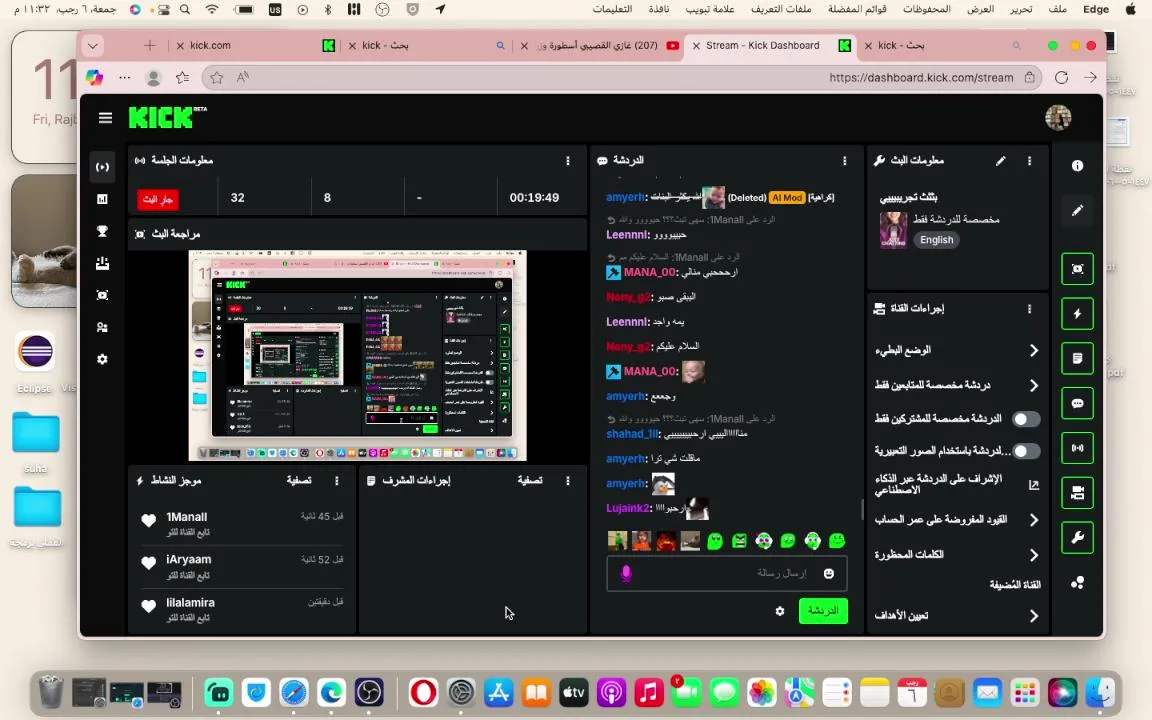Click تصفية filter in إجراءات المشرف panel
The height and width of the screenshot is (720, 1152).
pyautogui.click(x=530, y=480)
